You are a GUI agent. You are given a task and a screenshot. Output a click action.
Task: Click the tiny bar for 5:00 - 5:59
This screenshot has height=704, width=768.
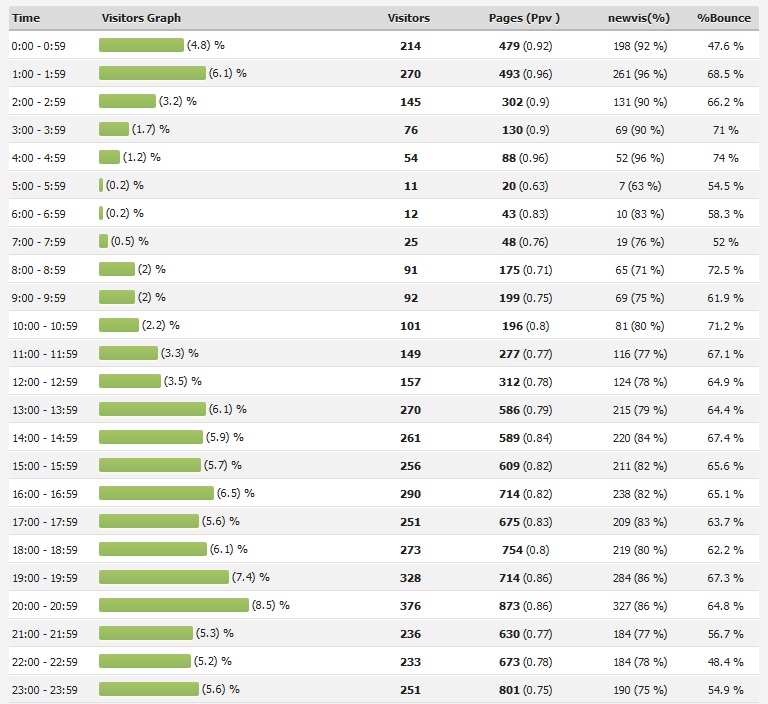[x=101, y=185]
